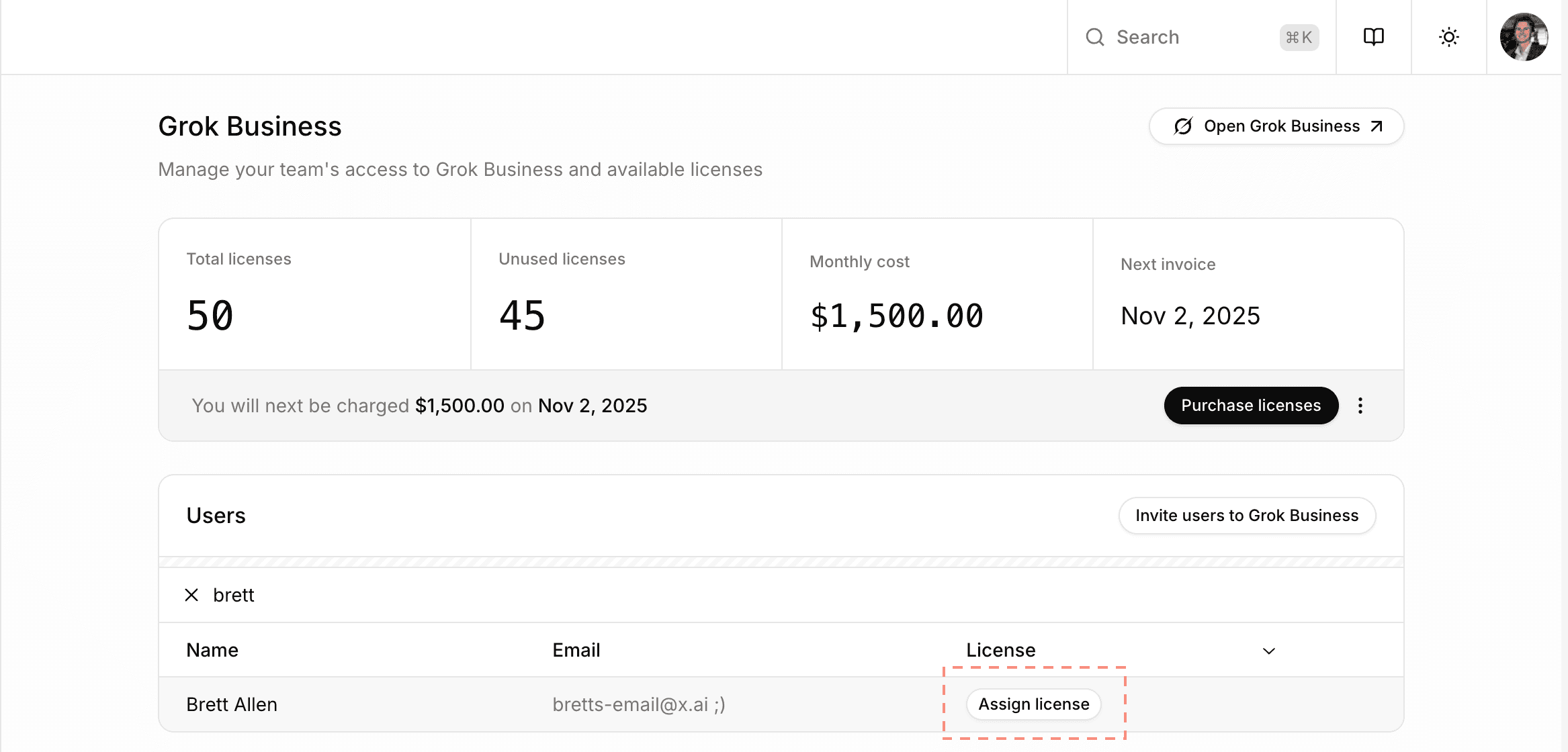
Task: Sort by the Name column header
Action: [212, 650]
